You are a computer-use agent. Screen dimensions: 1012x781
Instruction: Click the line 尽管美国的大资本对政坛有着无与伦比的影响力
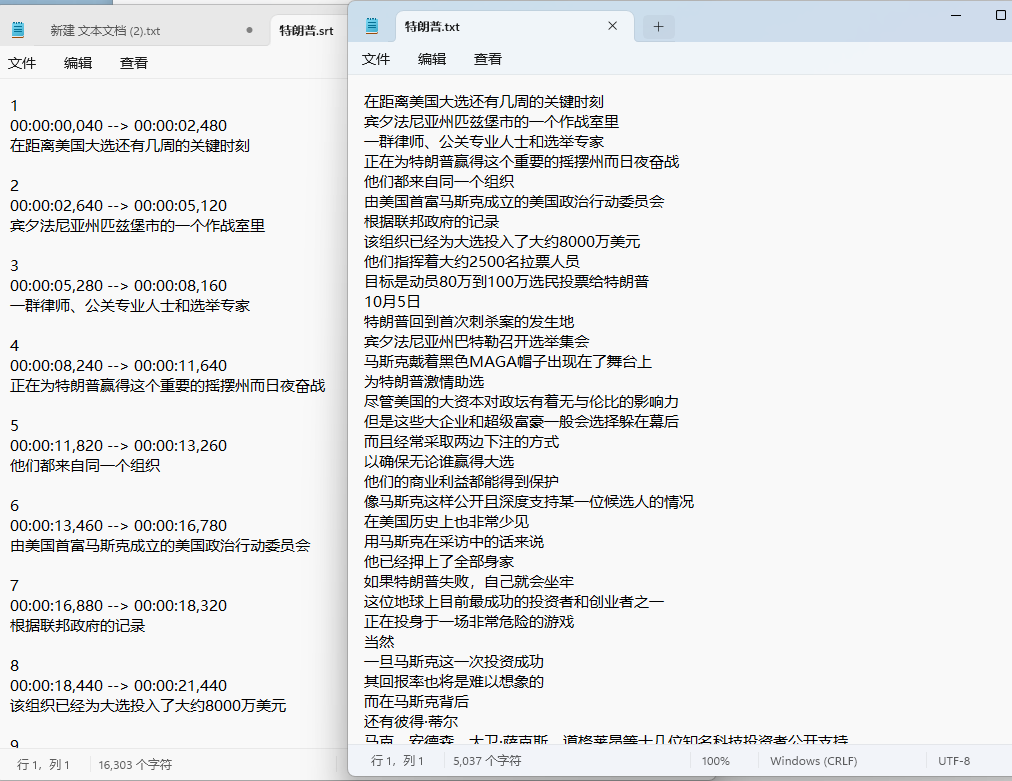tap(521, 402)
